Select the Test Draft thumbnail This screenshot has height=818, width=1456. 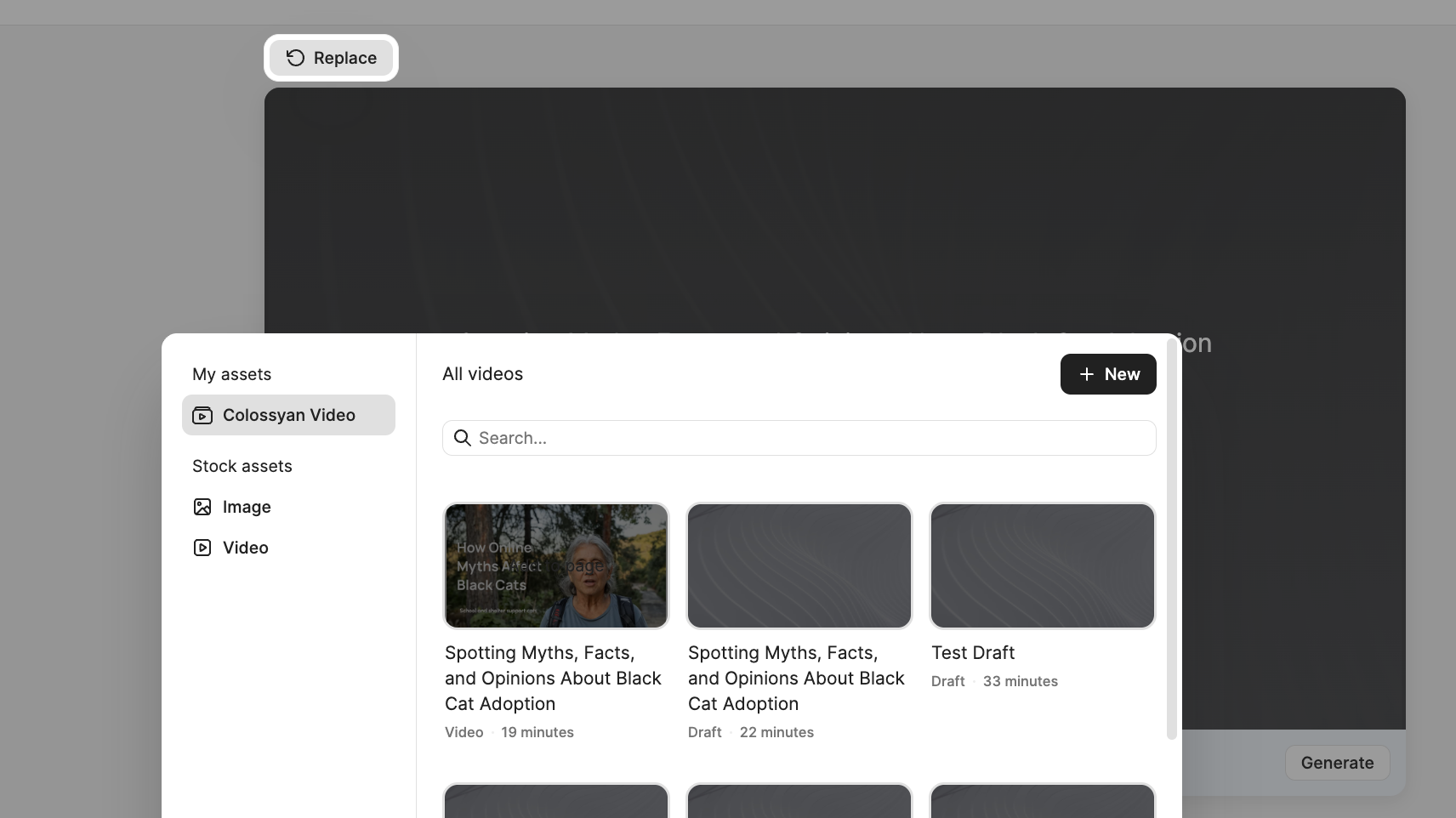tap(1043, 566)
